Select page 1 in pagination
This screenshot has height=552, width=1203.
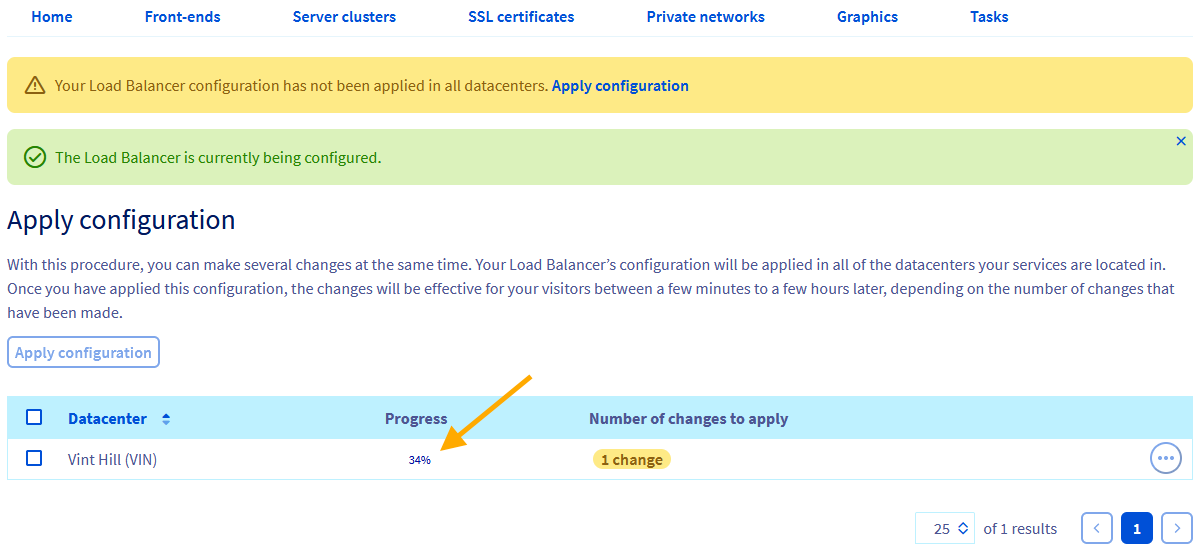(1137, 528)
